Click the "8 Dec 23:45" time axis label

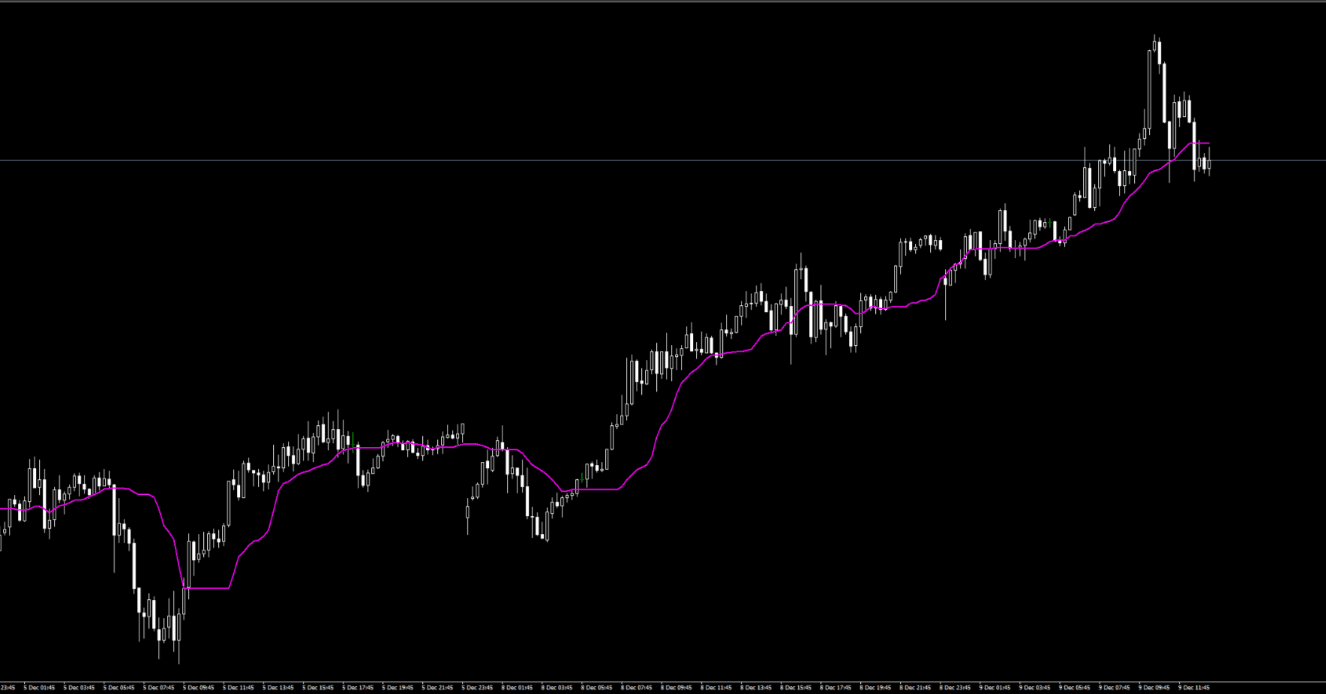point(955,687)
